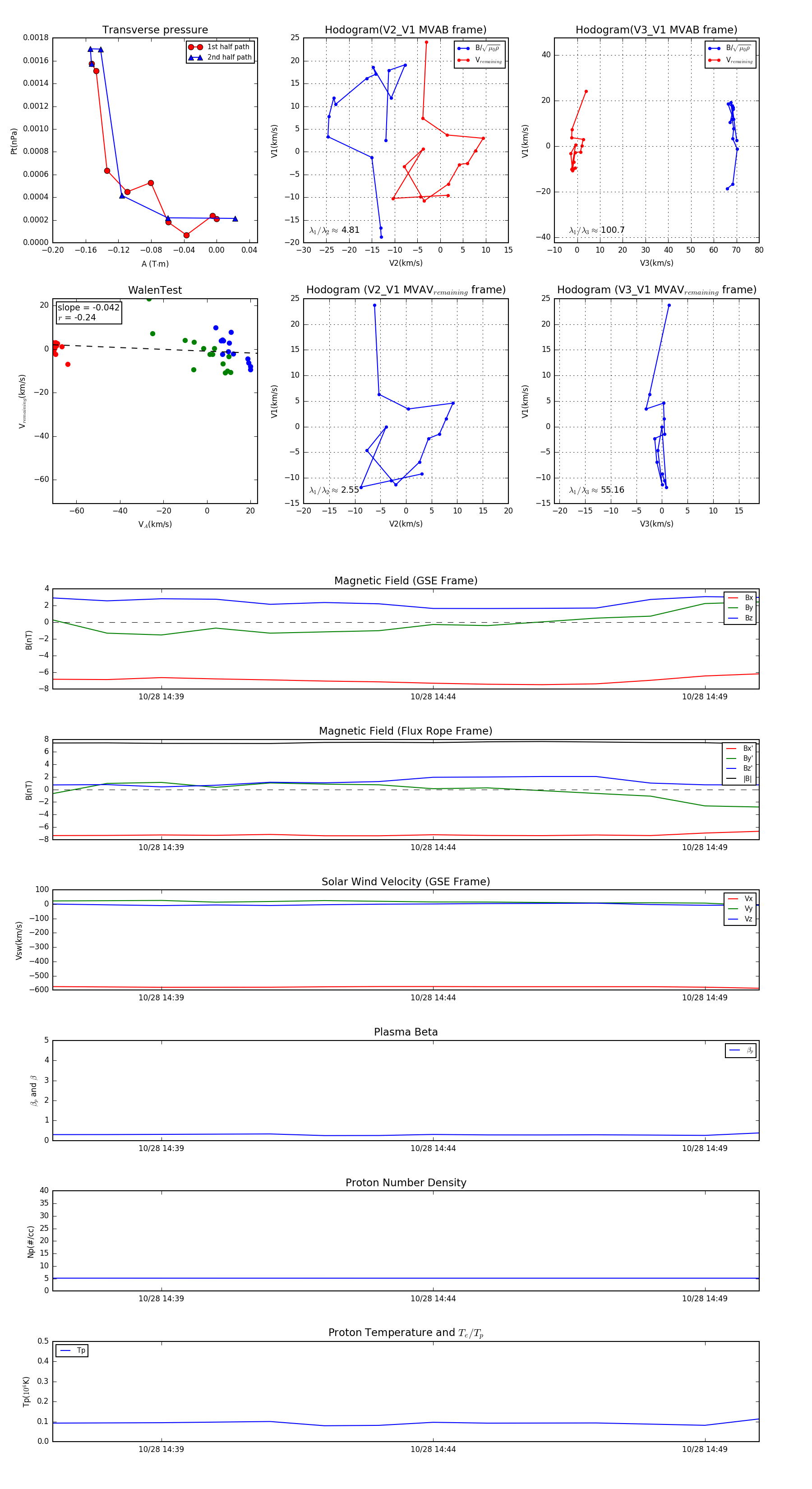Click the 'Magnetic Field (GSE Frame)' title

coord(406,581)
